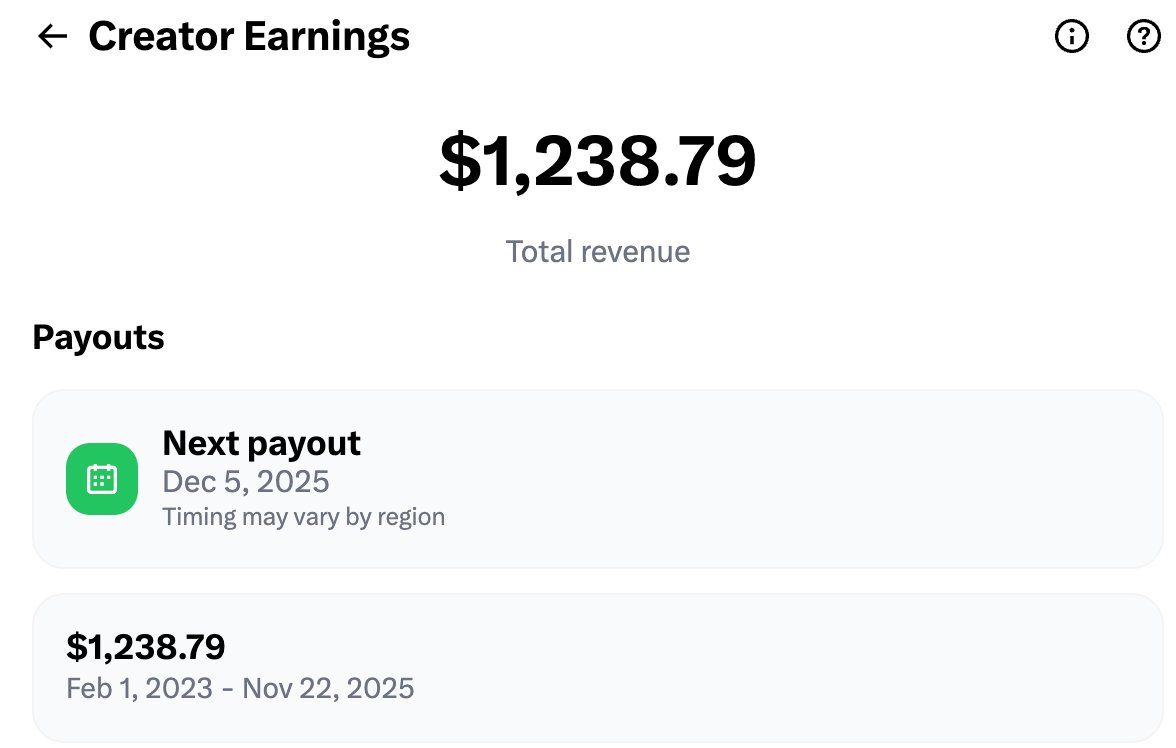This screenshot has width=1176, height=748.
Task: Click the Timing may vary by region note
Action: 303,517
